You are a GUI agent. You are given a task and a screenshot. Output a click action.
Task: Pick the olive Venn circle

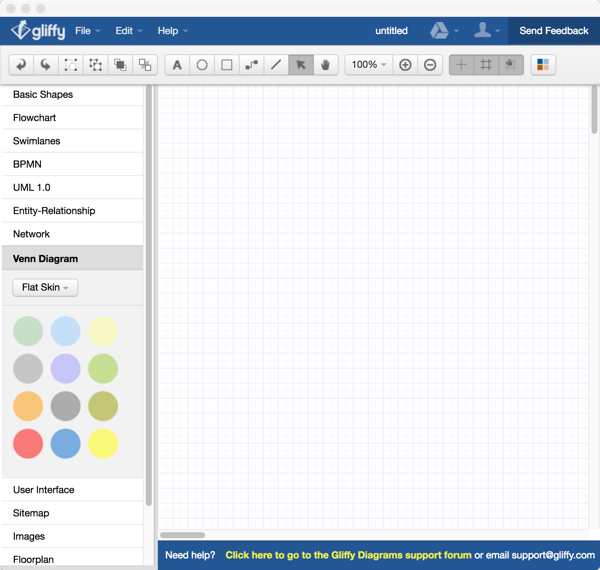(103, 406)
